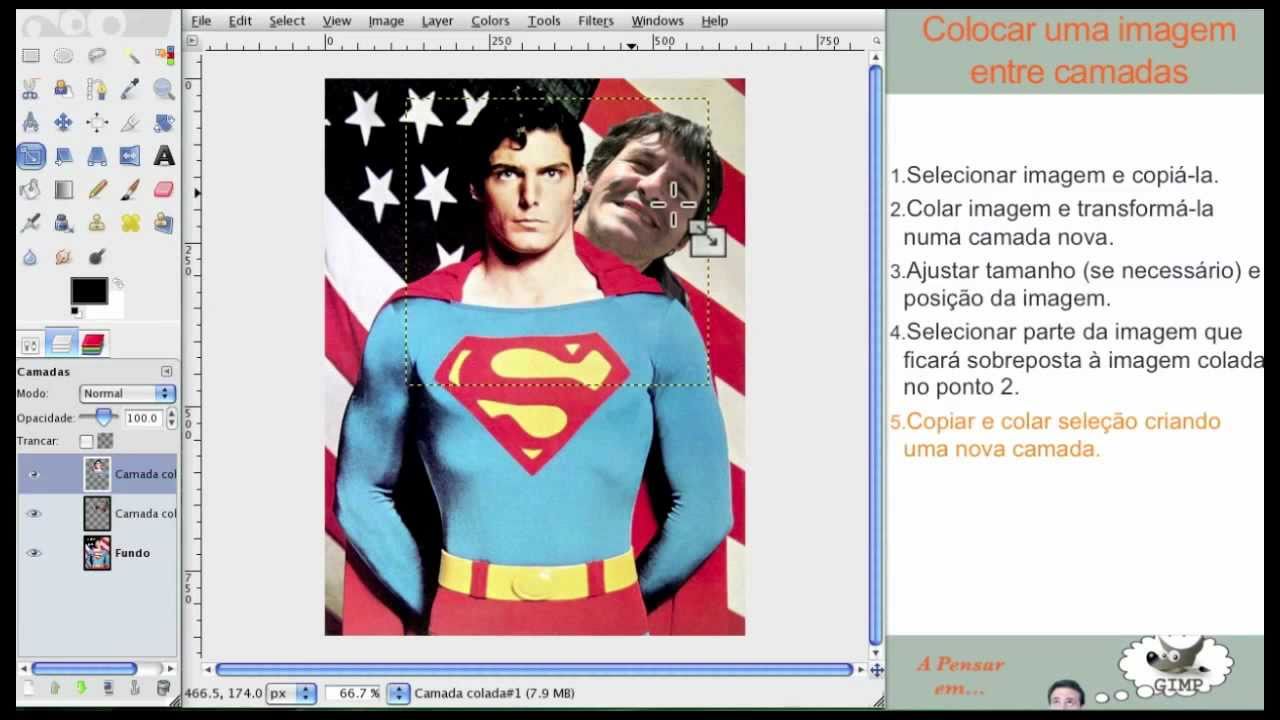
Task: Select the Select by Color tool
Action: tap(164, 56)
